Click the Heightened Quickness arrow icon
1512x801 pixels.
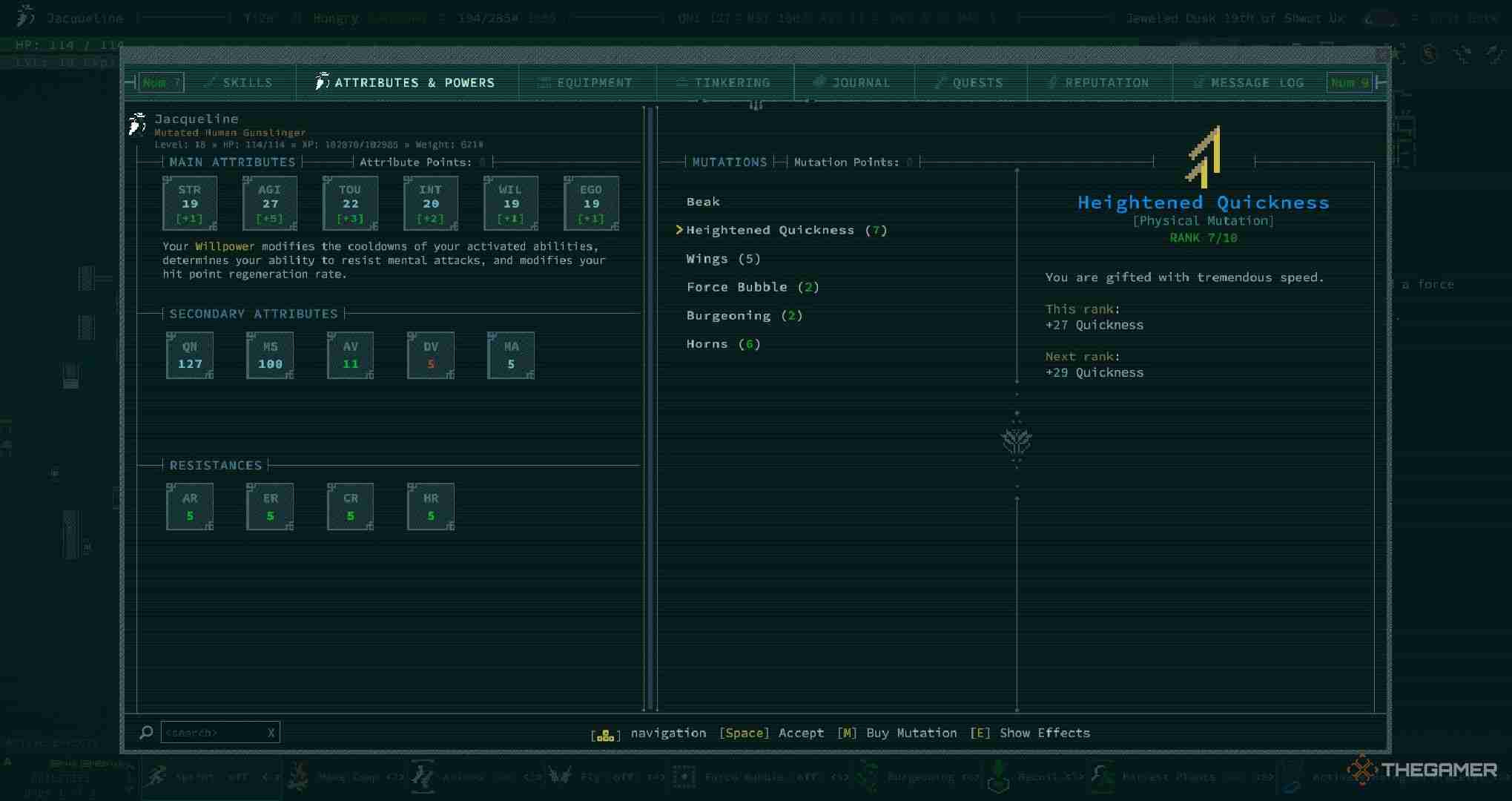[x=1203, y=156]
